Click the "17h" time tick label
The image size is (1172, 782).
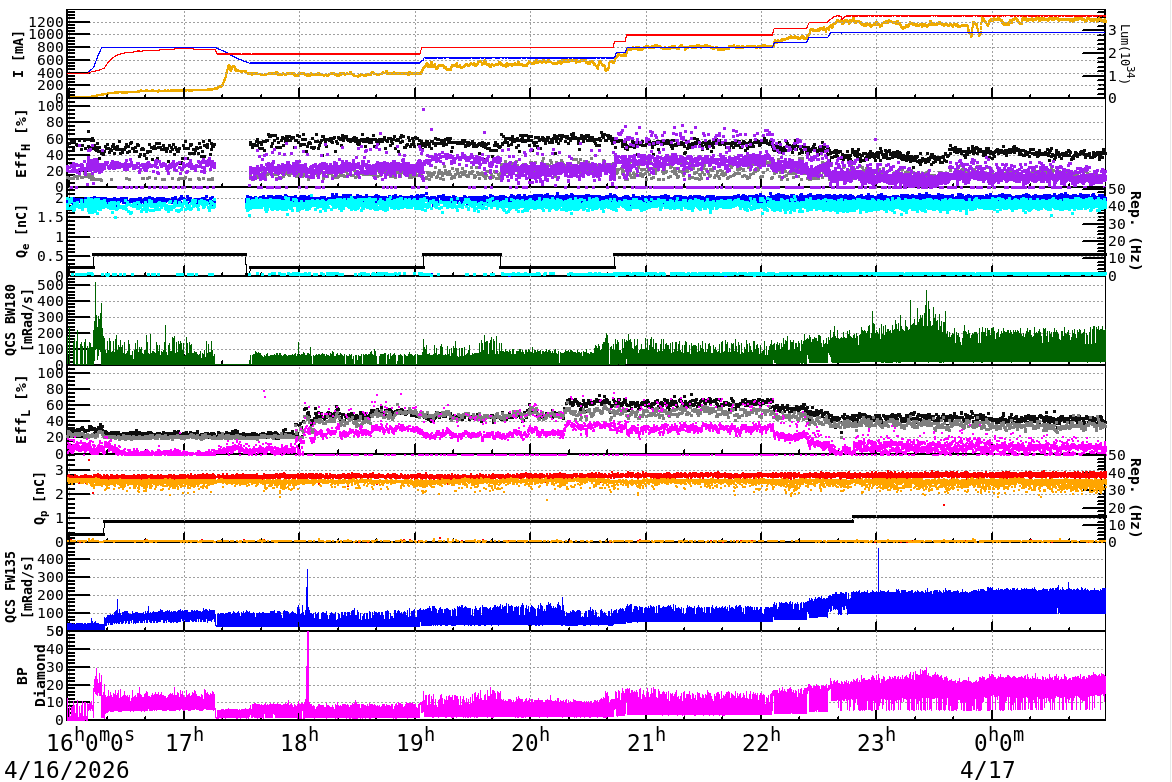click(x=184, y=742)
